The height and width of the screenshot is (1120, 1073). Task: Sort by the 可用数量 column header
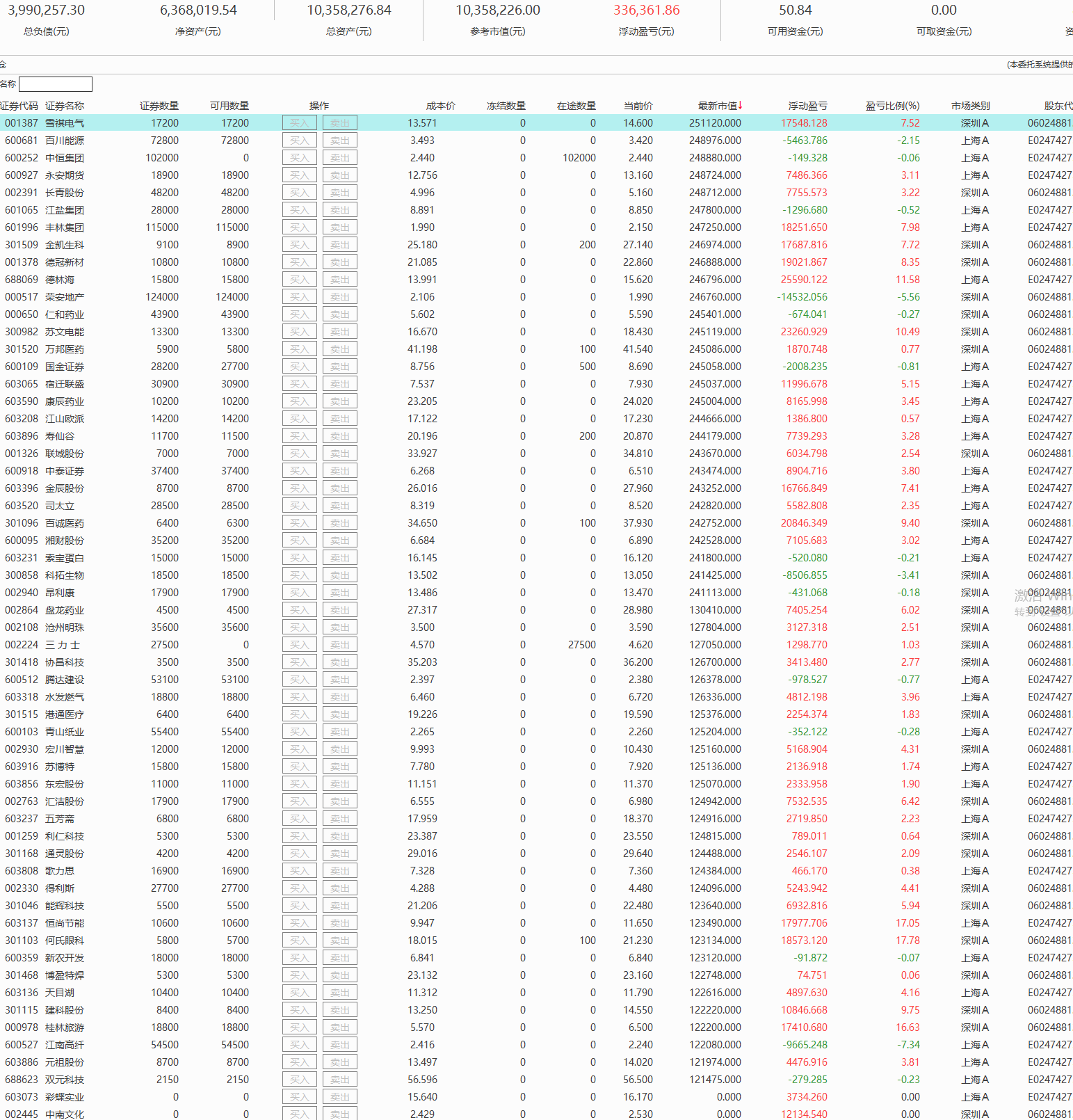coord(229,106)
